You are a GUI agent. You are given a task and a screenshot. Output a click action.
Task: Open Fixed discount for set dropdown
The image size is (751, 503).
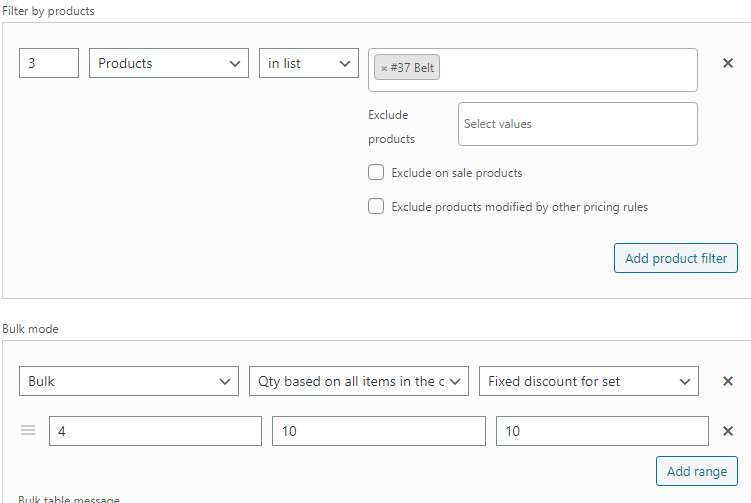click(589, 381)
